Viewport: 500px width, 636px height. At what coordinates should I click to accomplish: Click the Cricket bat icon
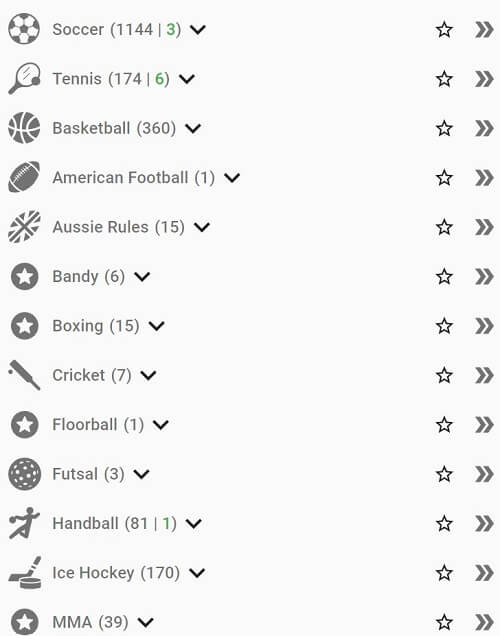pyautogui.click(x=24, y=375)
